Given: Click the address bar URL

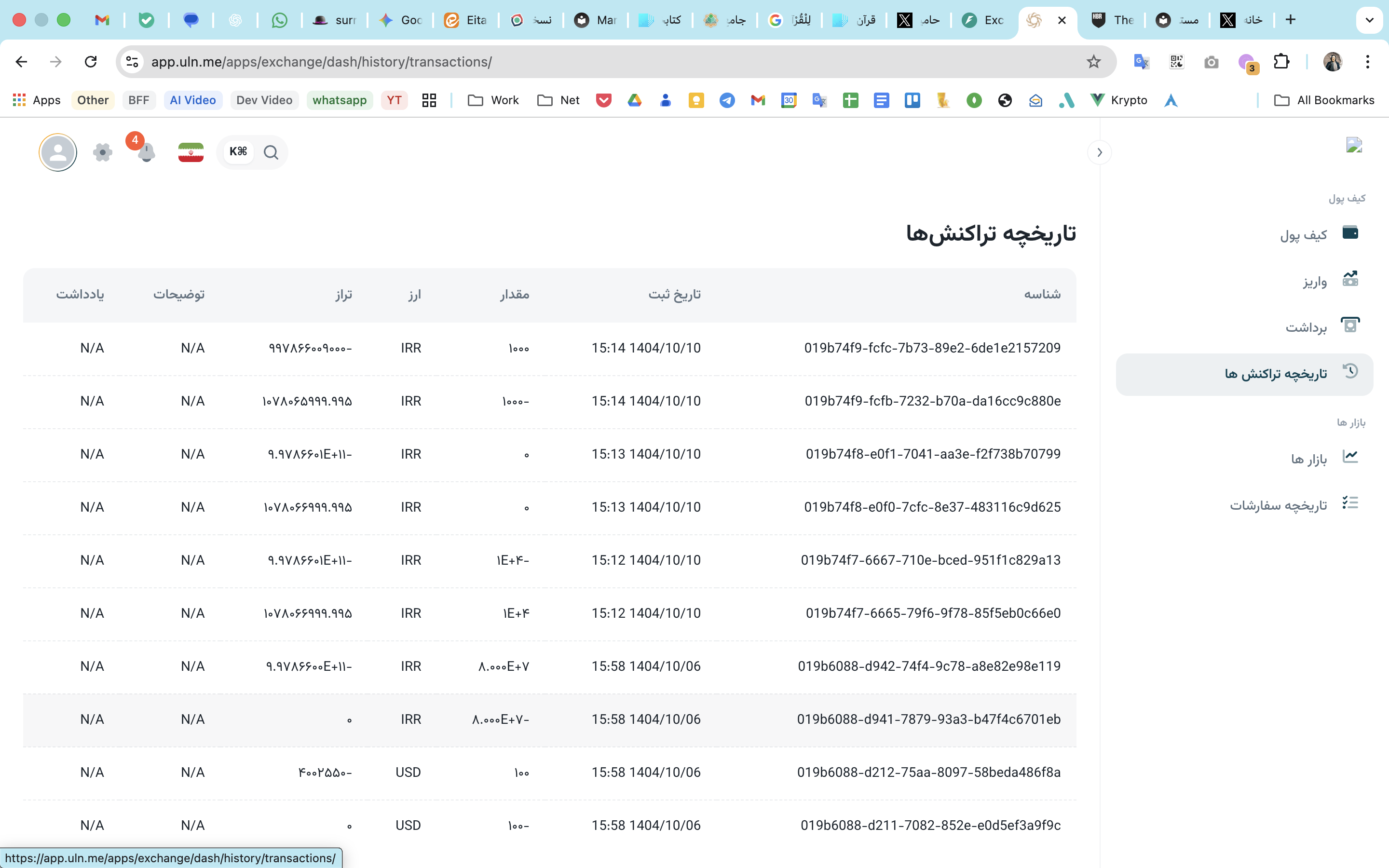Looking at the screenshot, I should pos(321,61).
